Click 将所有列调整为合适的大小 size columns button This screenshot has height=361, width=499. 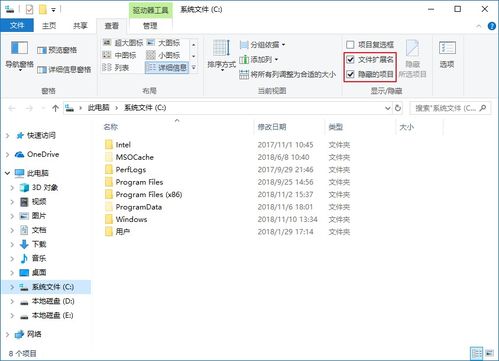coord(287,74)
